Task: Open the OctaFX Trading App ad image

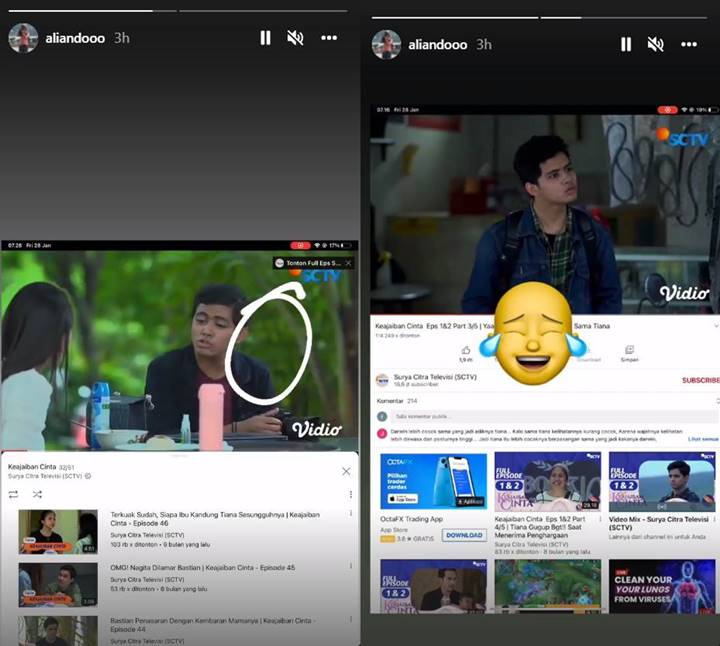Action: (433, 481)
